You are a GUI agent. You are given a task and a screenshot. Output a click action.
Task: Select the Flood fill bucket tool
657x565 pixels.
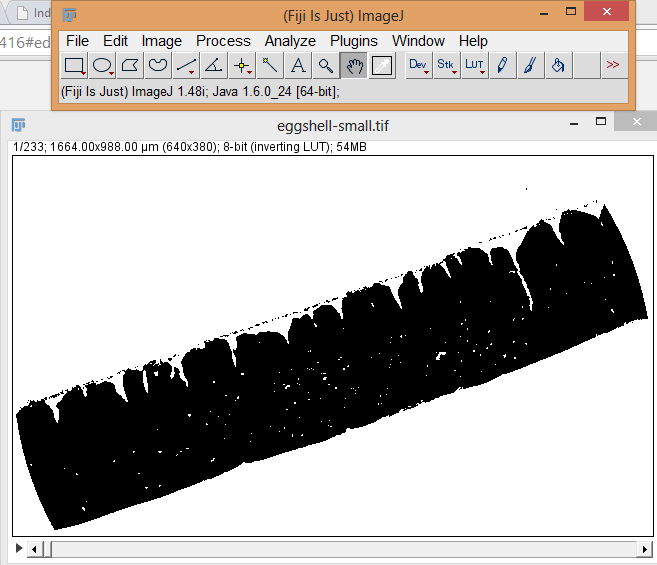[x=559, y=65]
